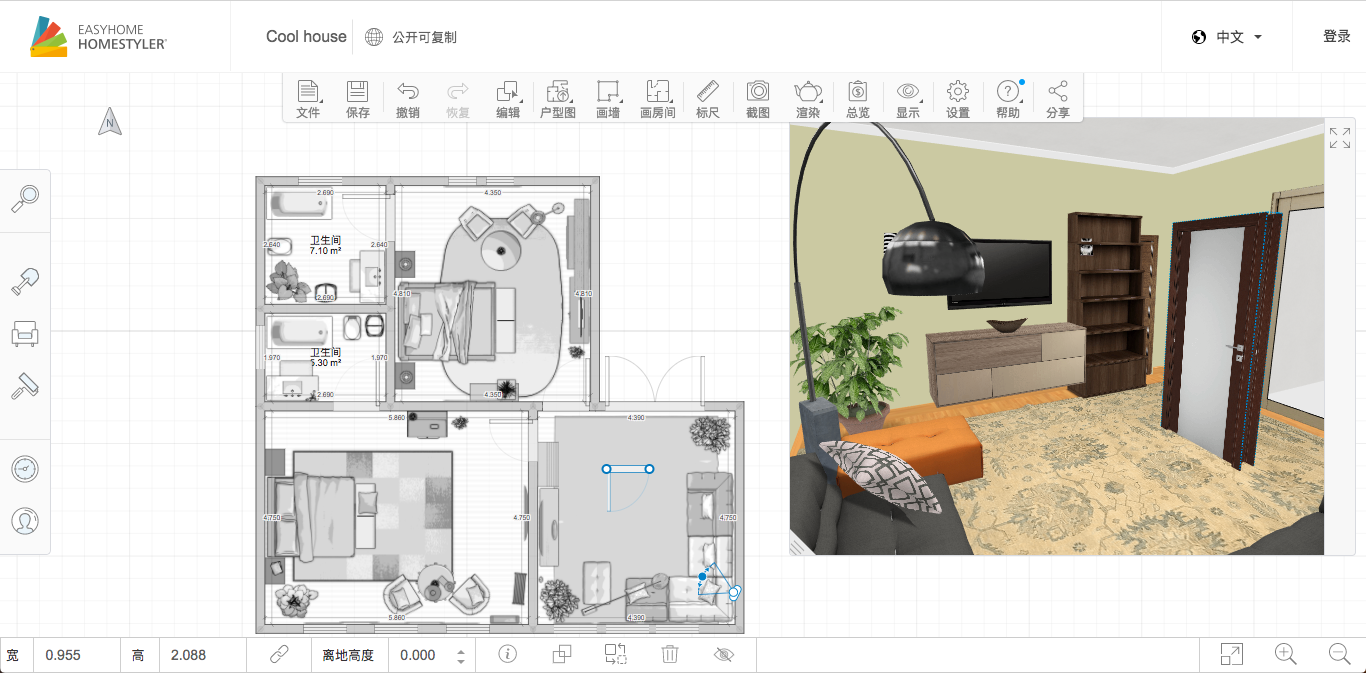
Task: Step the 离地高度 value with the stepper arrows
Action: tap(460, 656)
